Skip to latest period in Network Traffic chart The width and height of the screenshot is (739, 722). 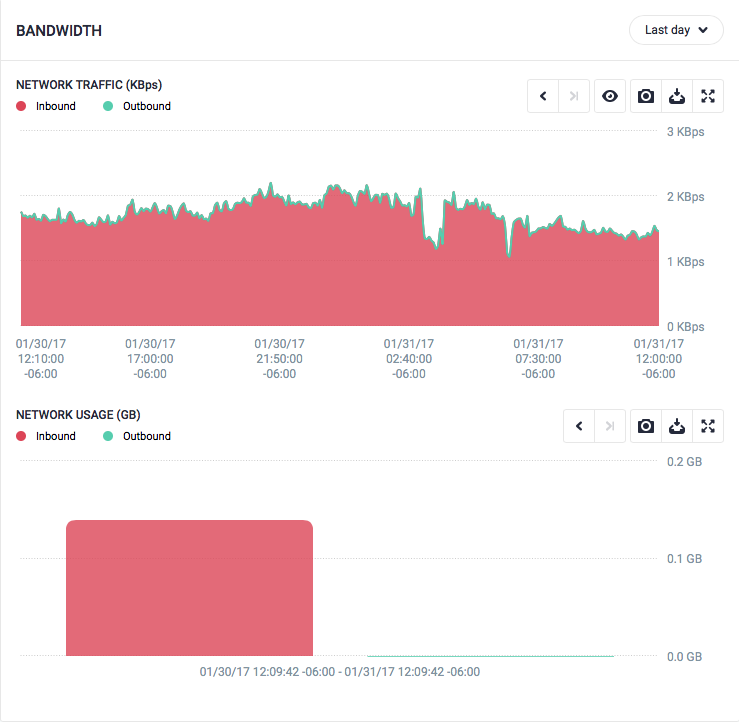click(x=574, y=96)
